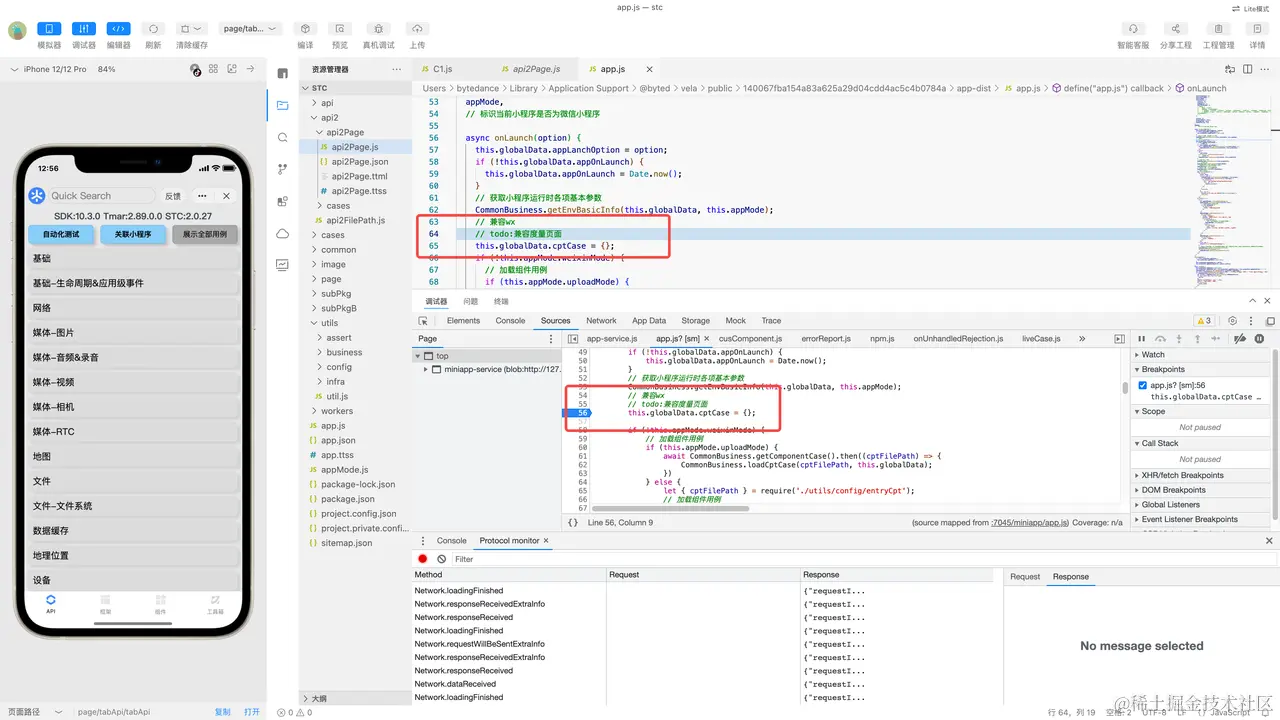
Task: Expand the XHR/fetch Breakpoints section
Action: point(1203,475)
